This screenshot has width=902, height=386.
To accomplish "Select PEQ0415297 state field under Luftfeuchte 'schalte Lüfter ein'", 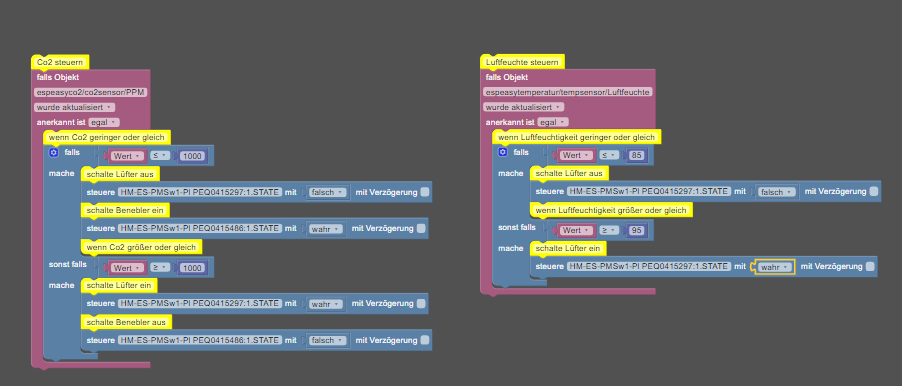I will tap(649, 266).
